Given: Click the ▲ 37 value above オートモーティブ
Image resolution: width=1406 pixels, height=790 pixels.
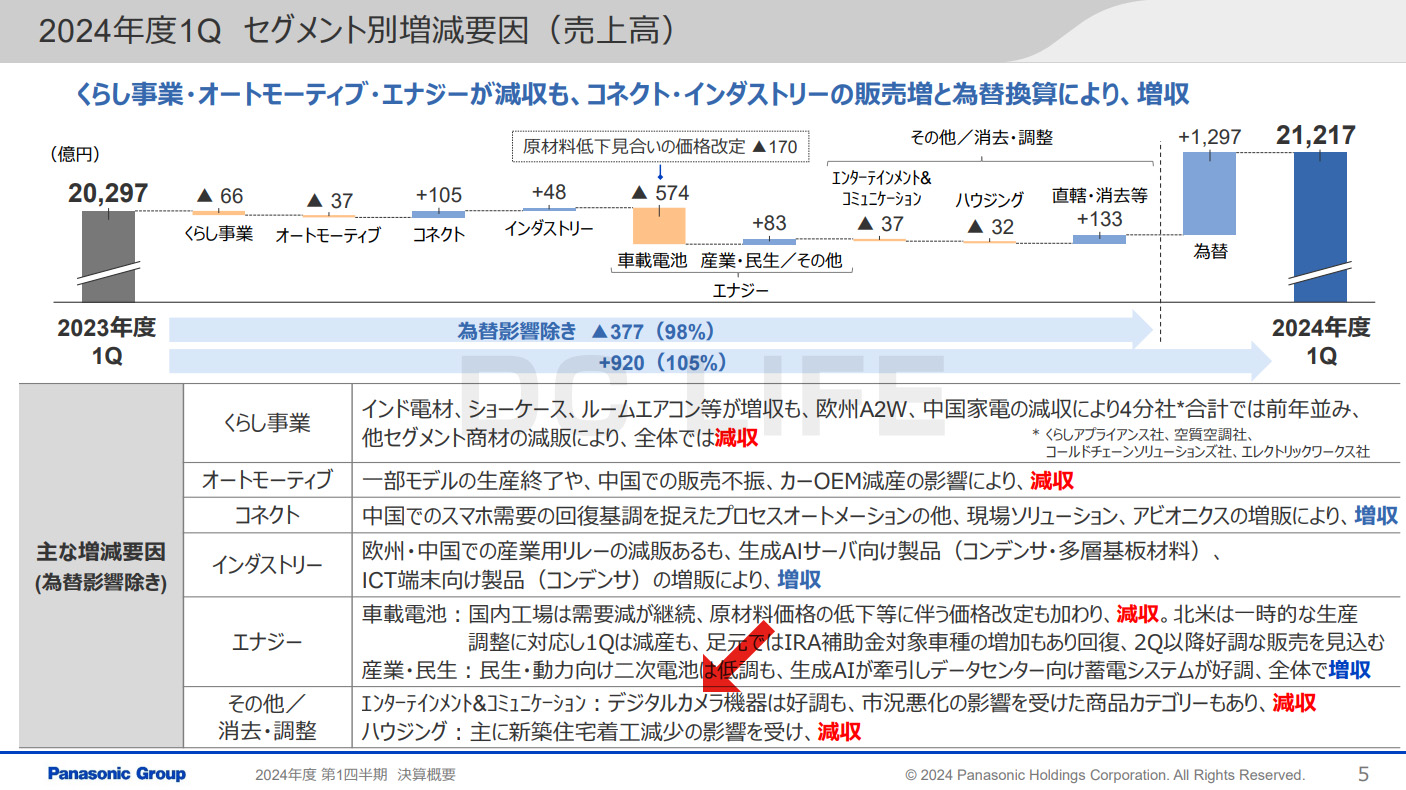Looking at the screenshot, I should pyautogui.click(x=329, y=201).
